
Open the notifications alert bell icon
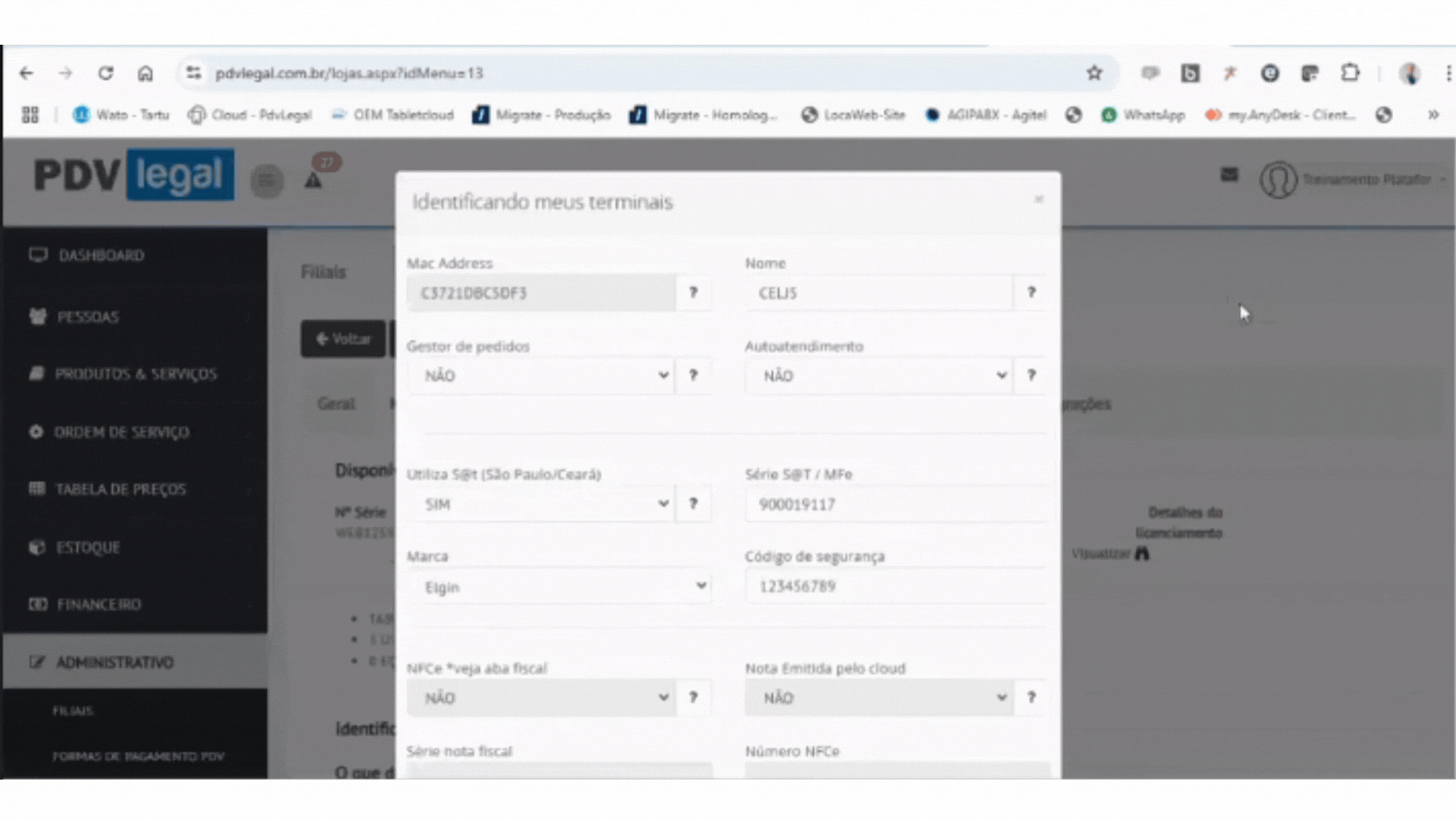coord(313,180)
